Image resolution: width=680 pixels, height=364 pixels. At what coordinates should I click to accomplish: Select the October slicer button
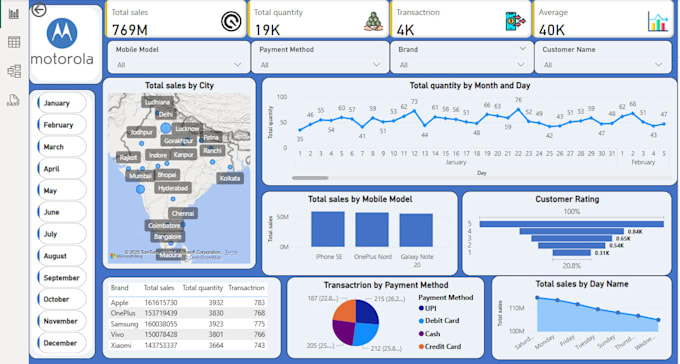[62, 299]
